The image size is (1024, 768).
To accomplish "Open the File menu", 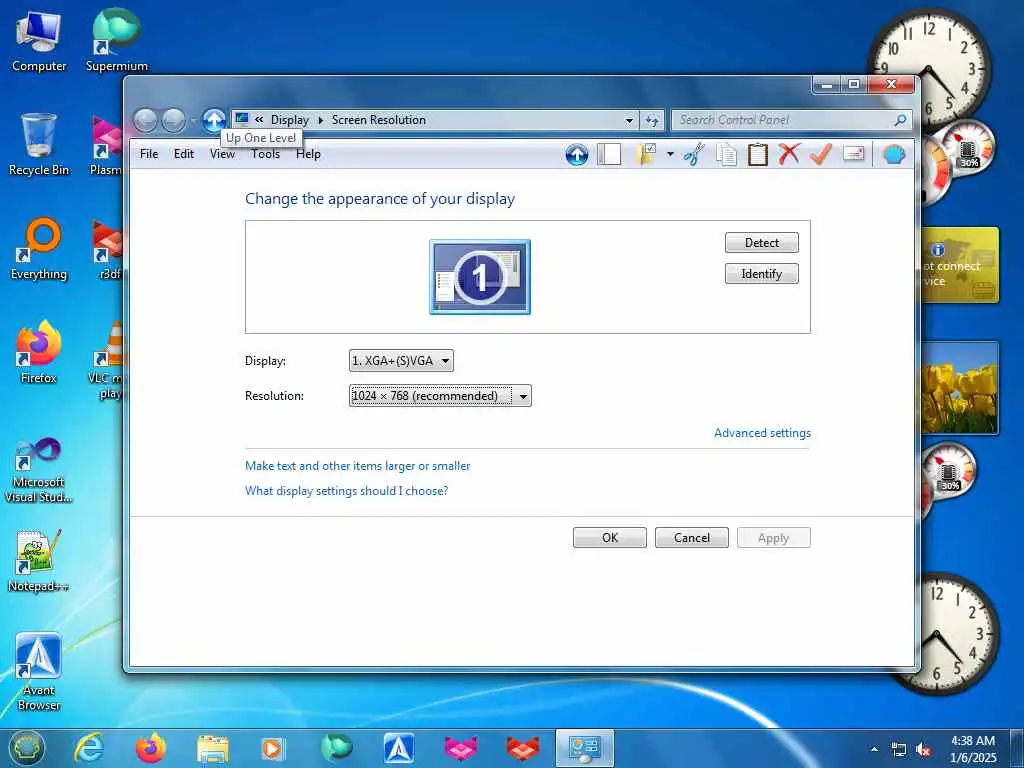I will (149, 154).
